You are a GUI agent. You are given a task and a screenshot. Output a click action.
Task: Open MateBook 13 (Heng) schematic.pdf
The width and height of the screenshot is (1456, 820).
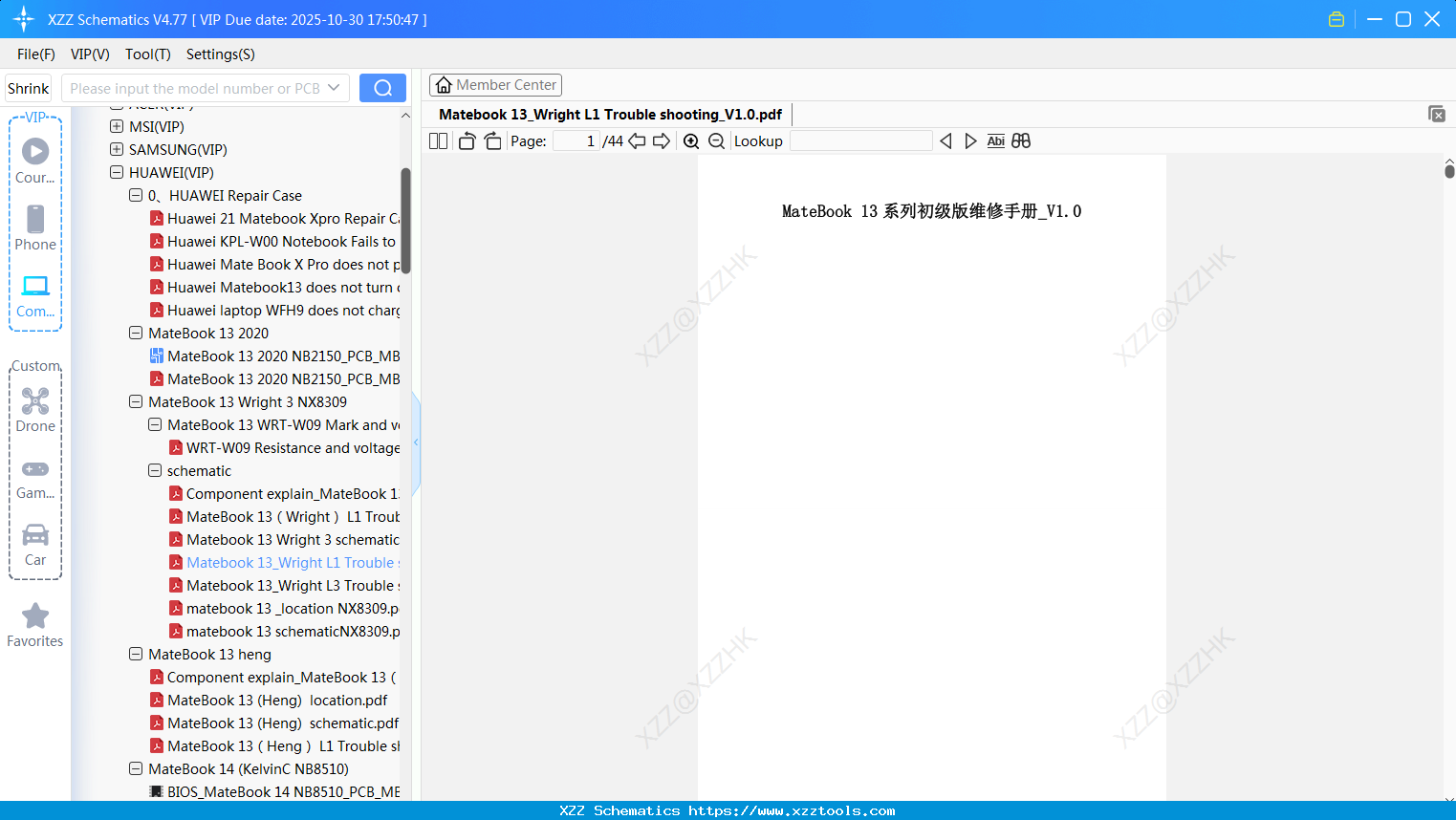(274, 723)
